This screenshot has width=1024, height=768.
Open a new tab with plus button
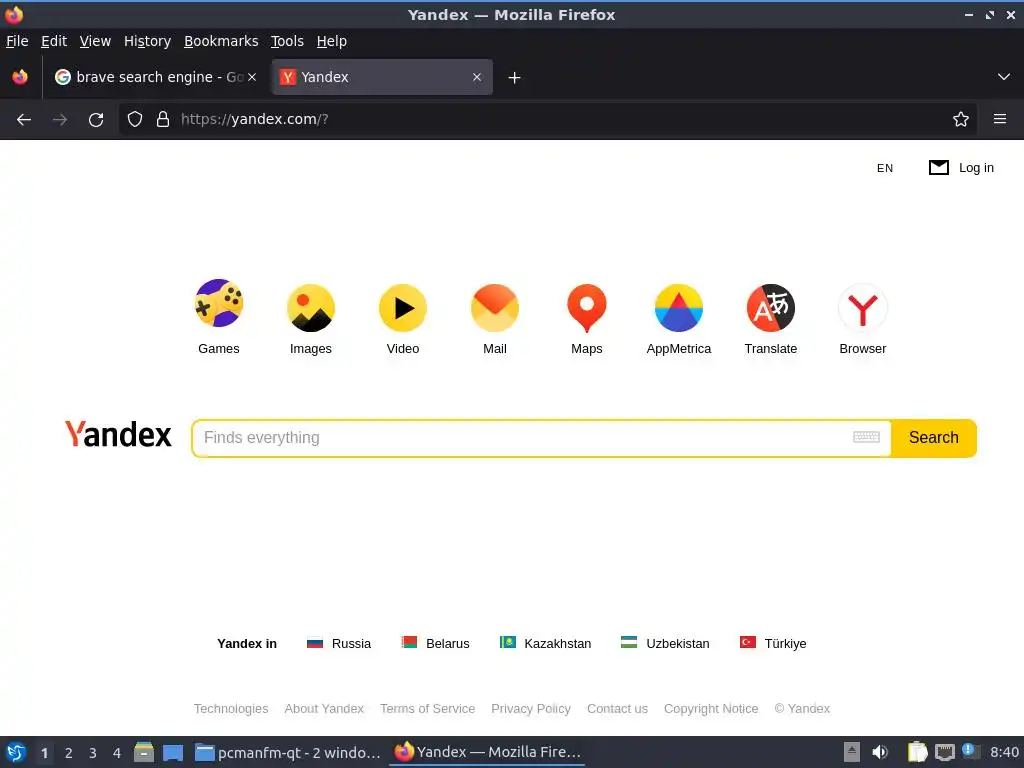(515, 78)
